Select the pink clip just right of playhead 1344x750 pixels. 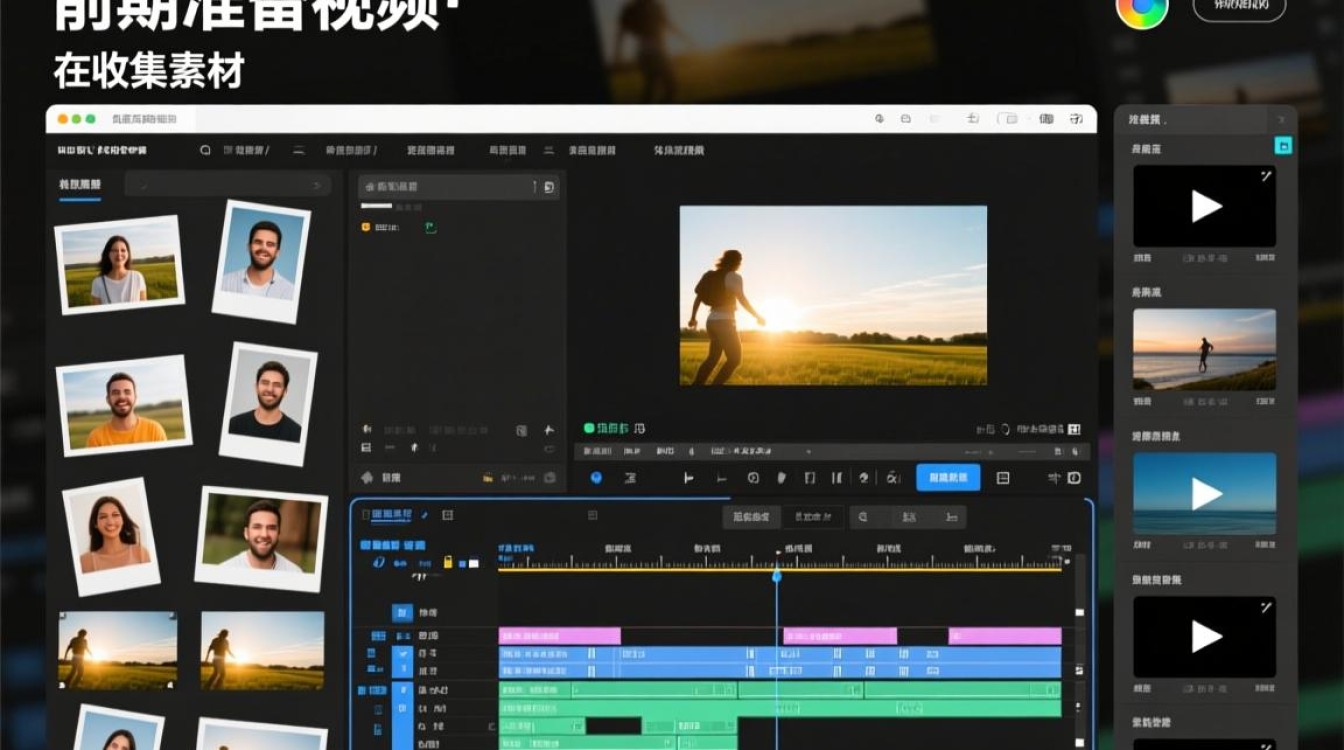coord(840,636)
